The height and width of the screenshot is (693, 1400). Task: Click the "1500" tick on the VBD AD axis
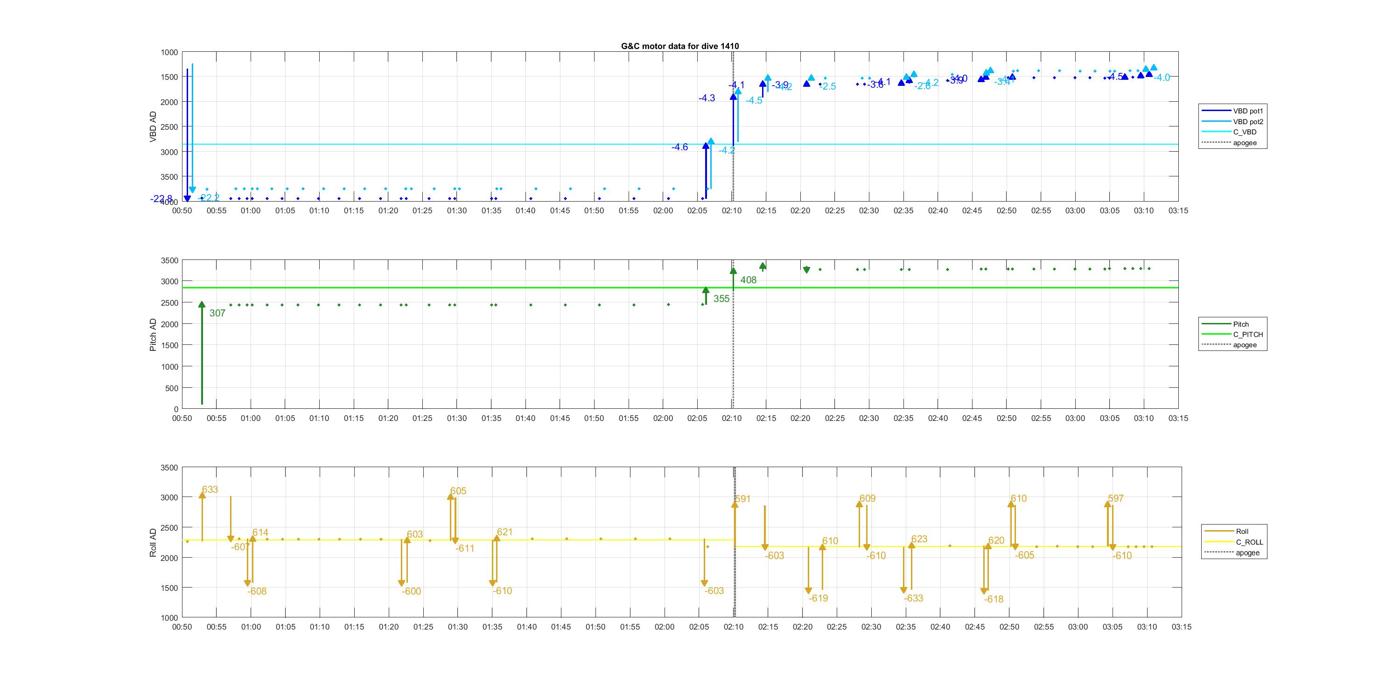click(x=169, y=77)
